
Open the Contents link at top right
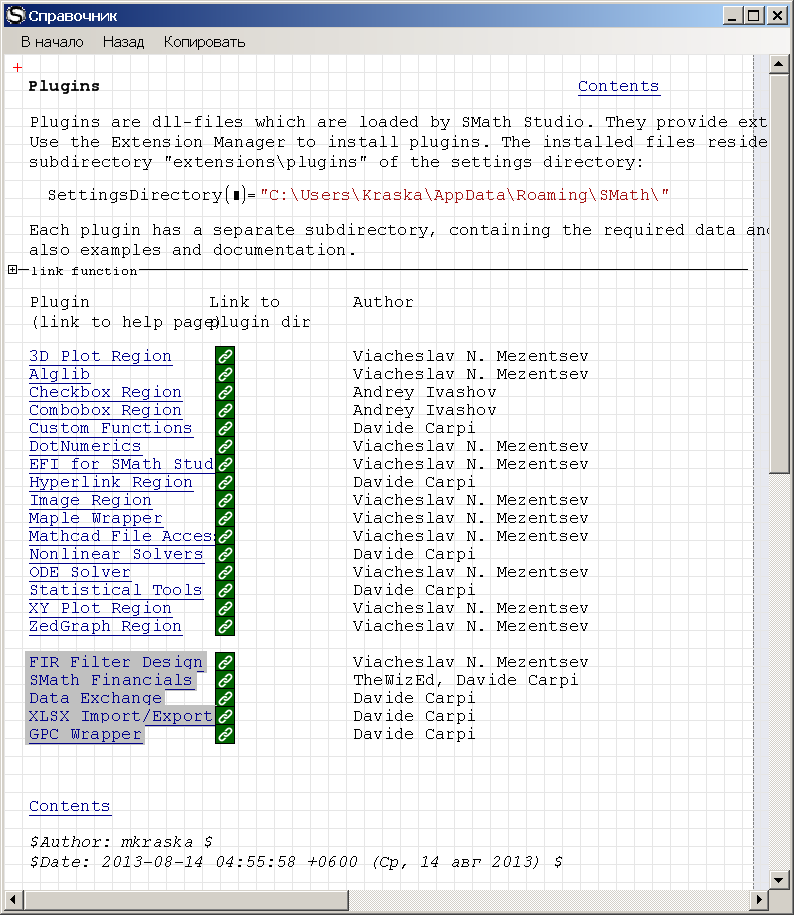coord(618,86)
